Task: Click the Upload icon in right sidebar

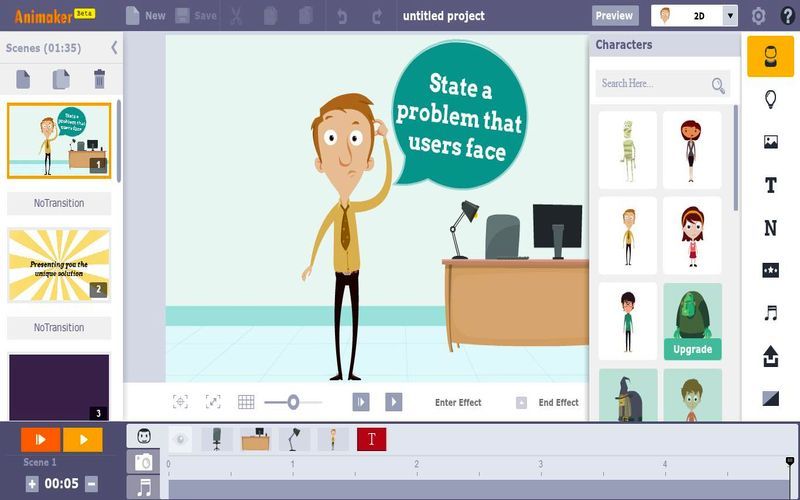Action: pyautogui.click(x=770, y=356)
